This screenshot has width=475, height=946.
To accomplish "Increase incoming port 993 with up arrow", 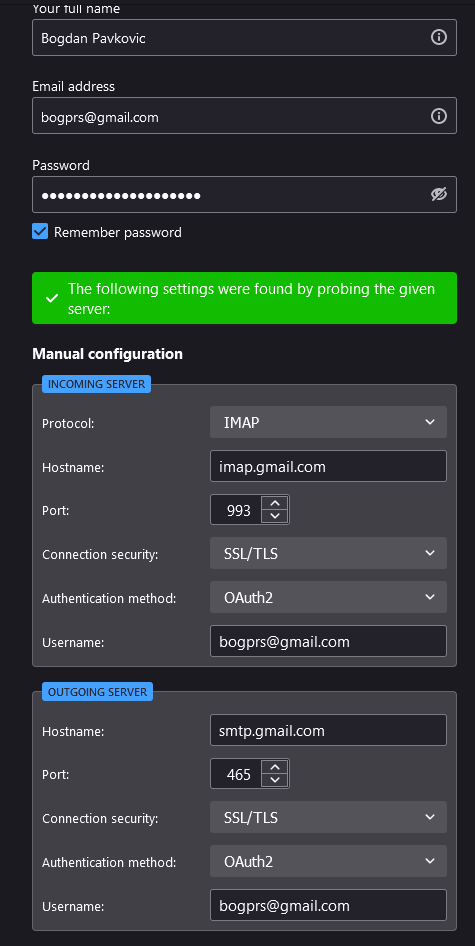I will click(x=275, y=503).
